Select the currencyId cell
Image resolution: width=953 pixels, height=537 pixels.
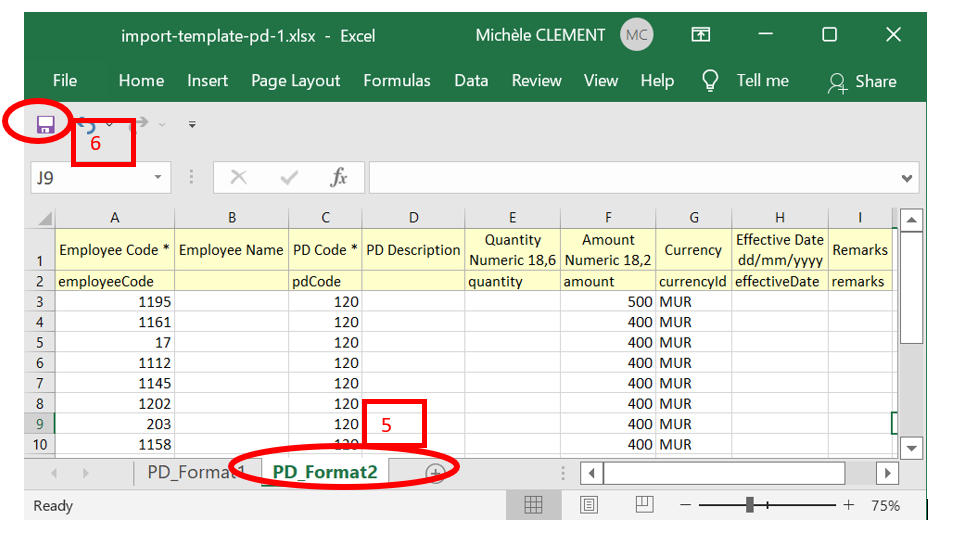[x=693, y=281]
